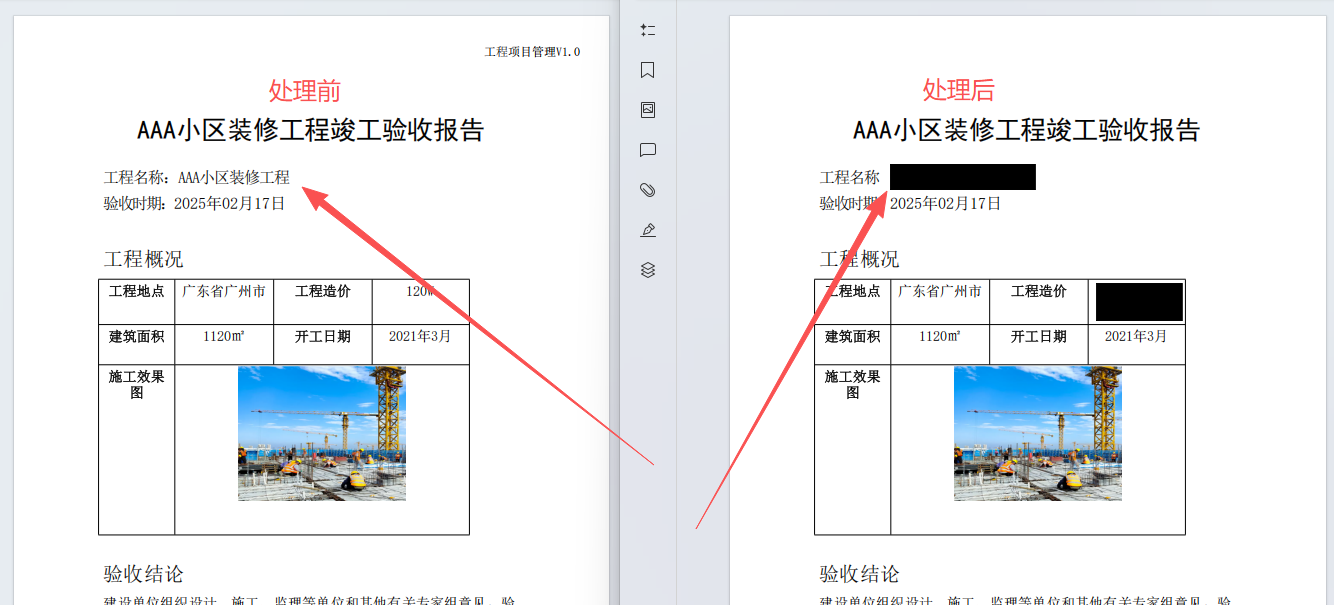Open the attachments paperclip panel
Screen dimensions: 1334x605
pyautogui.click(x=647, y=189)
